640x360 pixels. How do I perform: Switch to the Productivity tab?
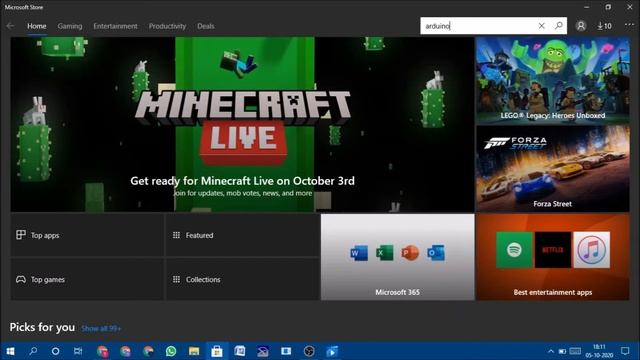[x=167, y=26]
